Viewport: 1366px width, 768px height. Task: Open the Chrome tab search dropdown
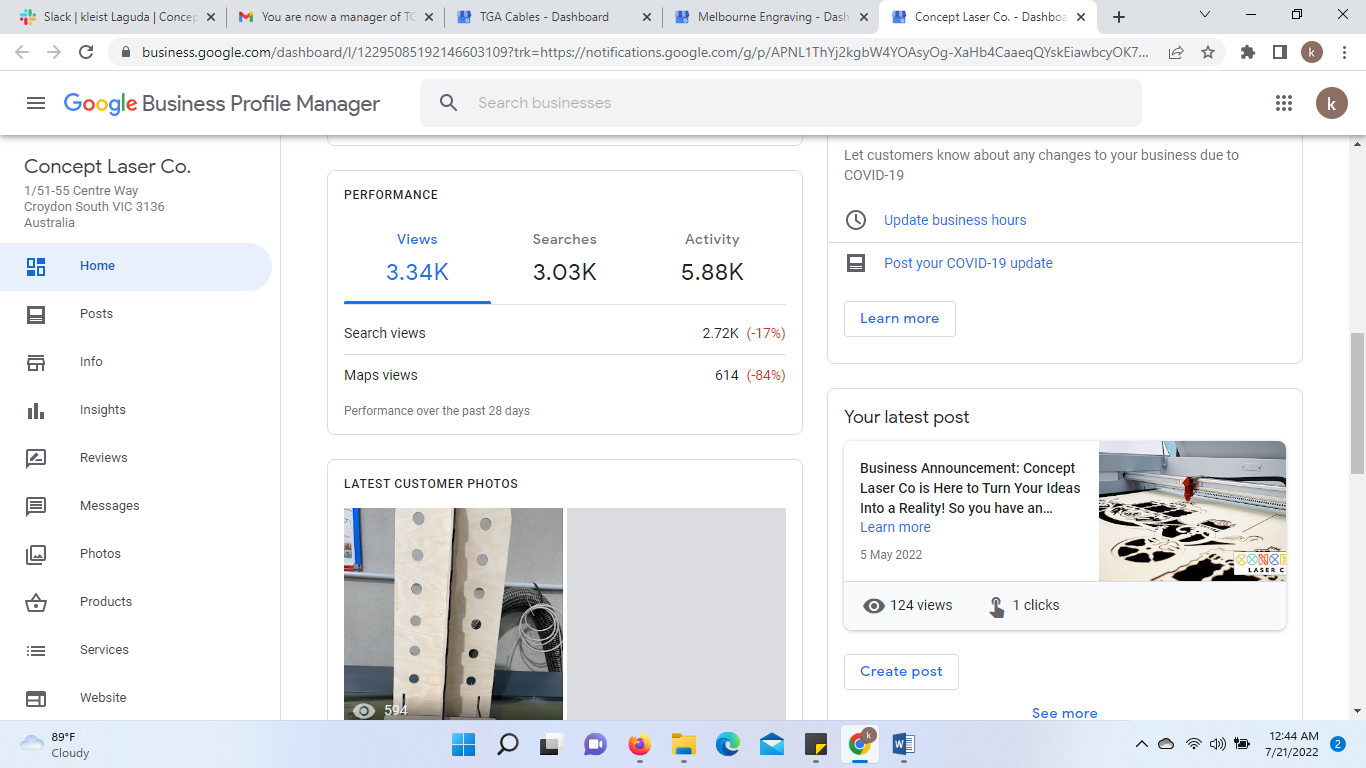[x=1205, y=15]
